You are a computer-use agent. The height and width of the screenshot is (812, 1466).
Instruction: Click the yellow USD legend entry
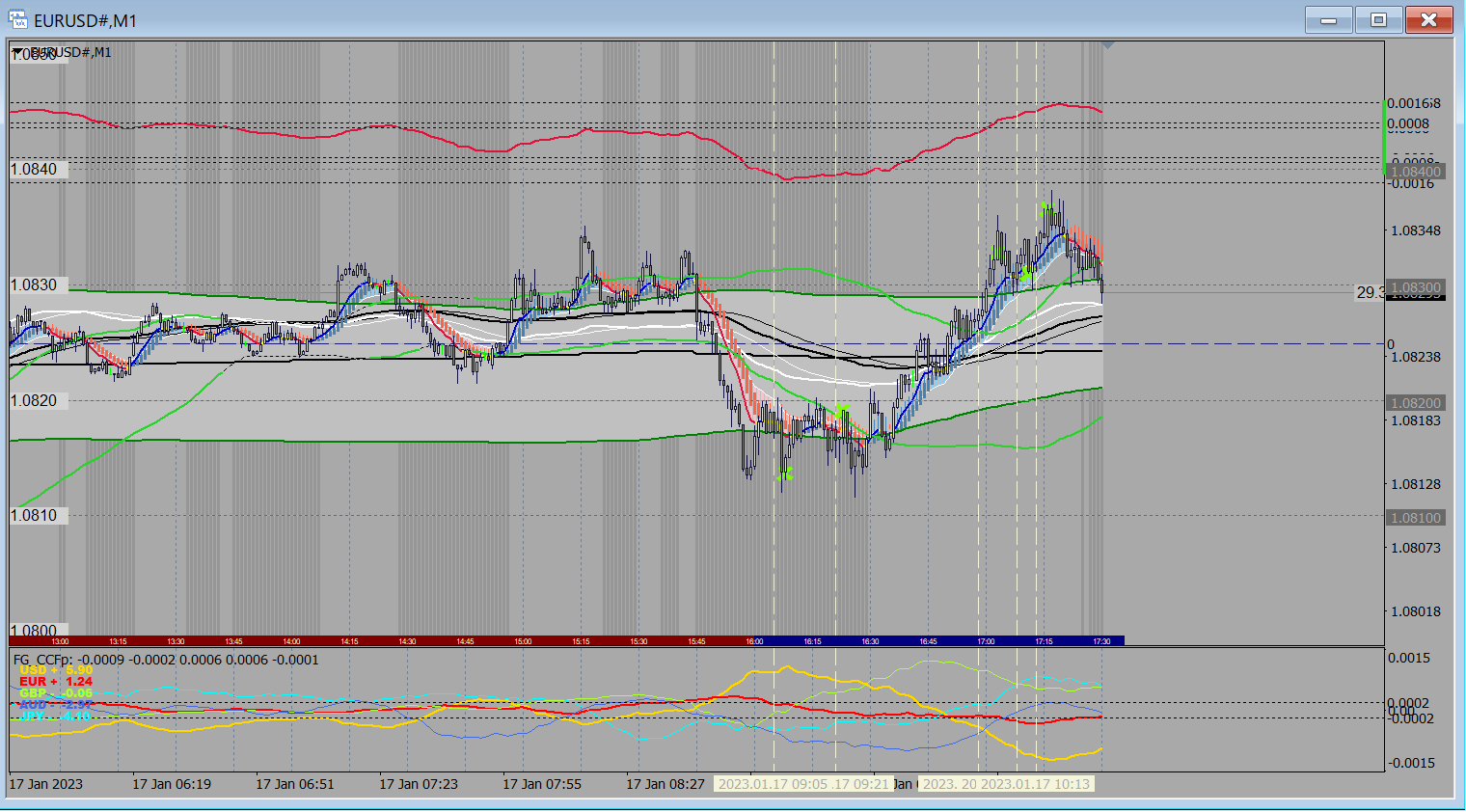pos(56,670)
